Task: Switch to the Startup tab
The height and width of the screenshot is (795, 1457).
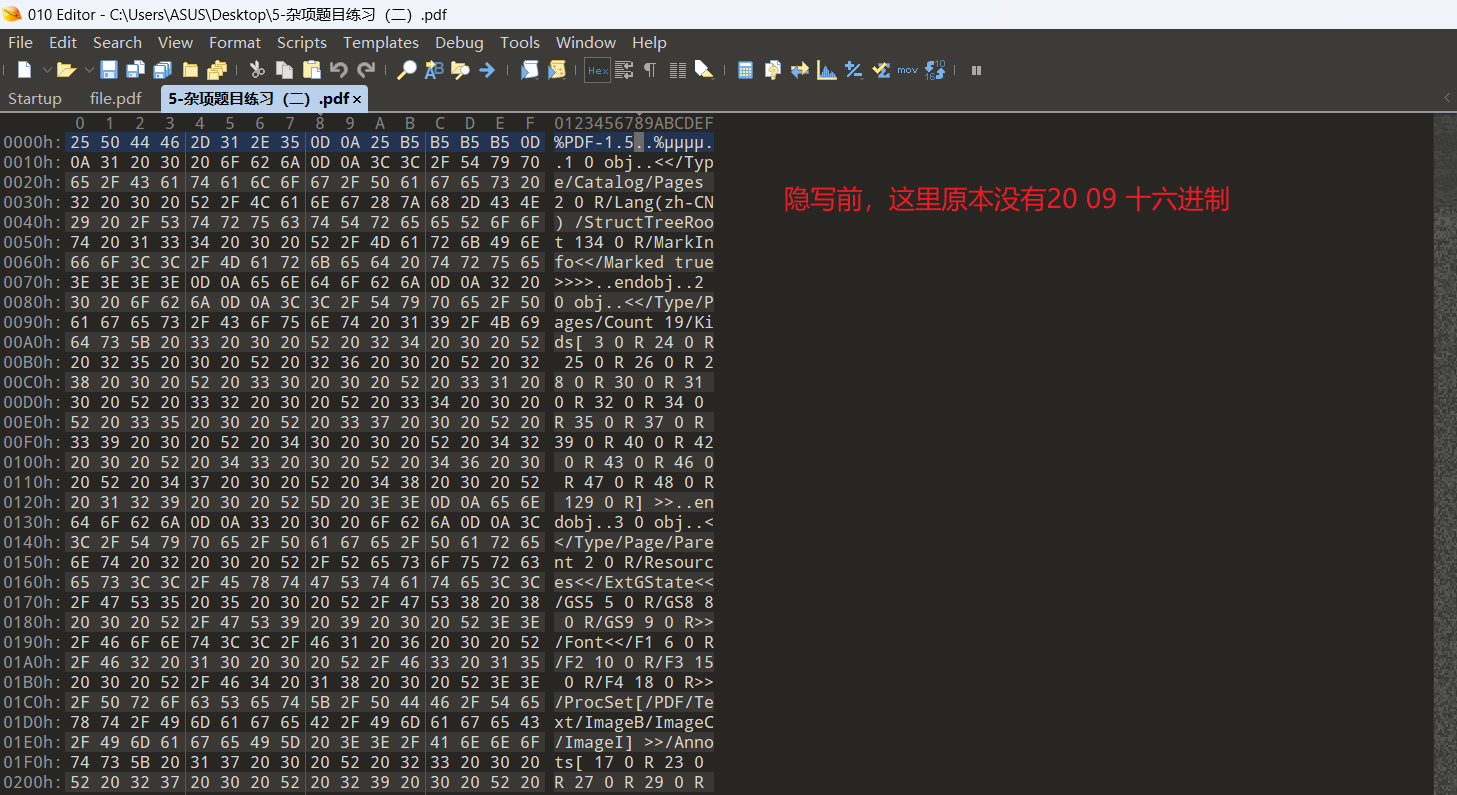Action: click(34, 99)
